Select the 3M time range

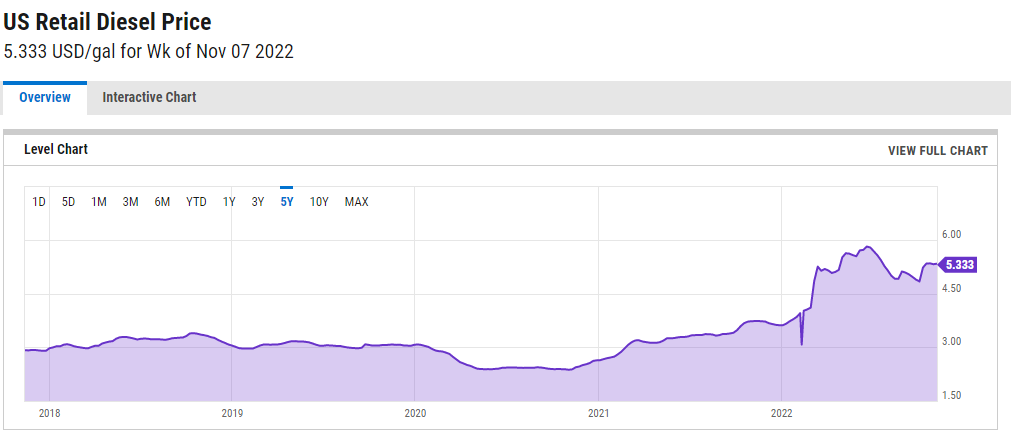[x=130, y=202]
